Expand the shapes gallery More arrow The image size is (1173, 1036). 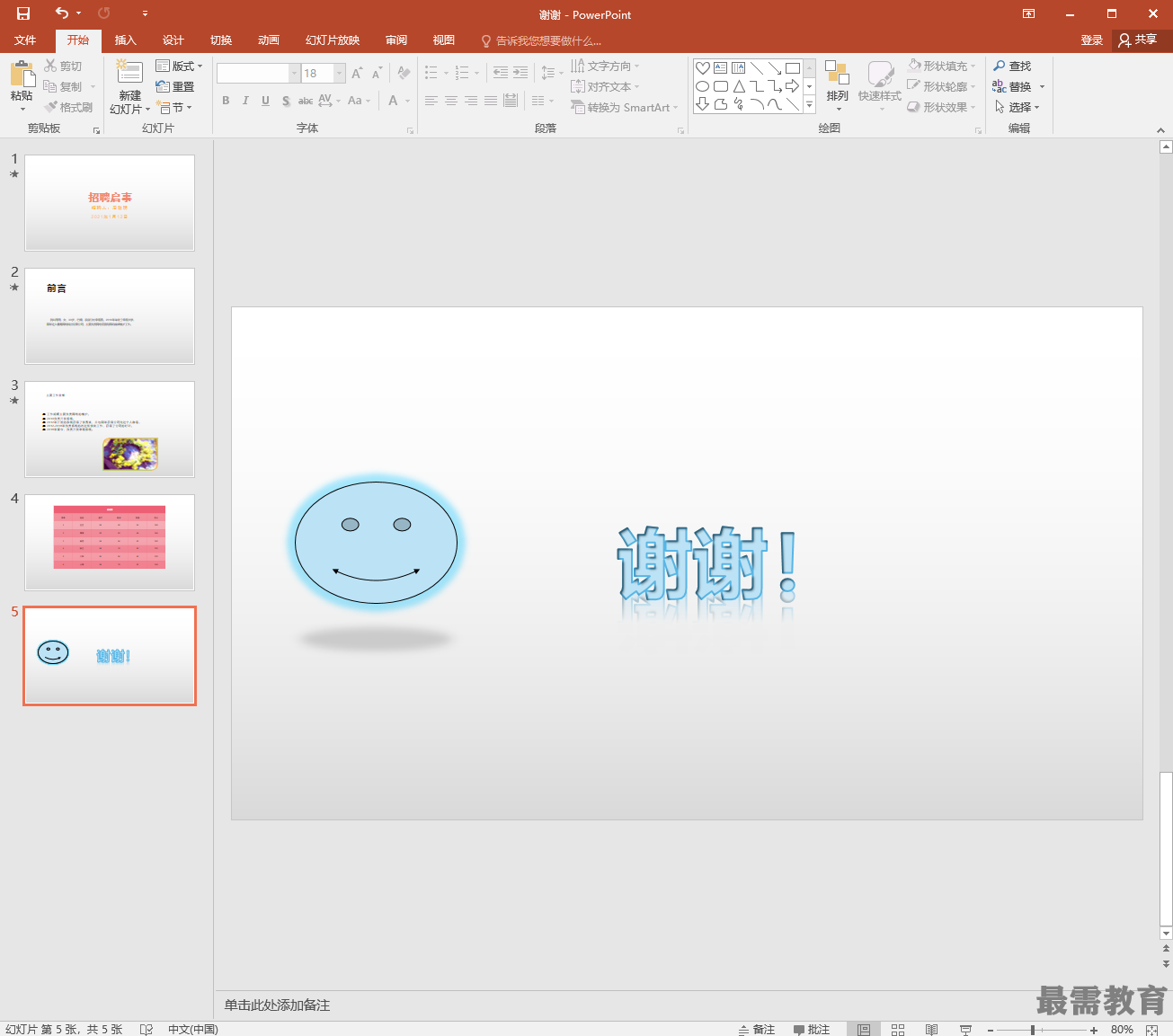point(809,105)
